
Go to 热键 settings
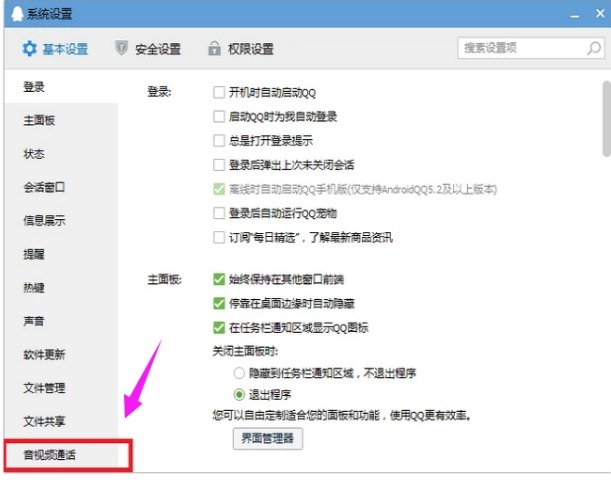pos(61,288)
